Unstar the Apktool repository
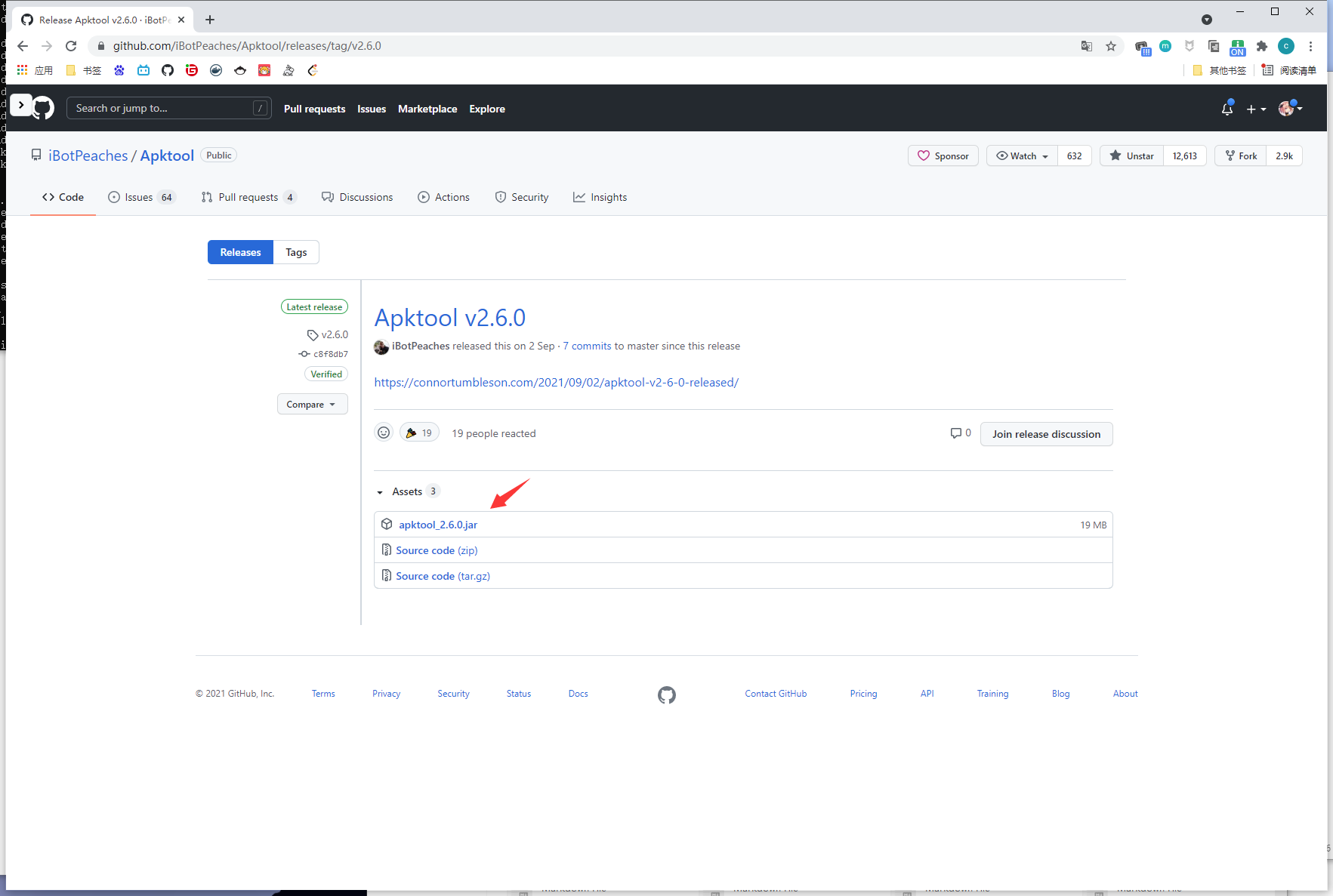 [x=1131, y=155]
